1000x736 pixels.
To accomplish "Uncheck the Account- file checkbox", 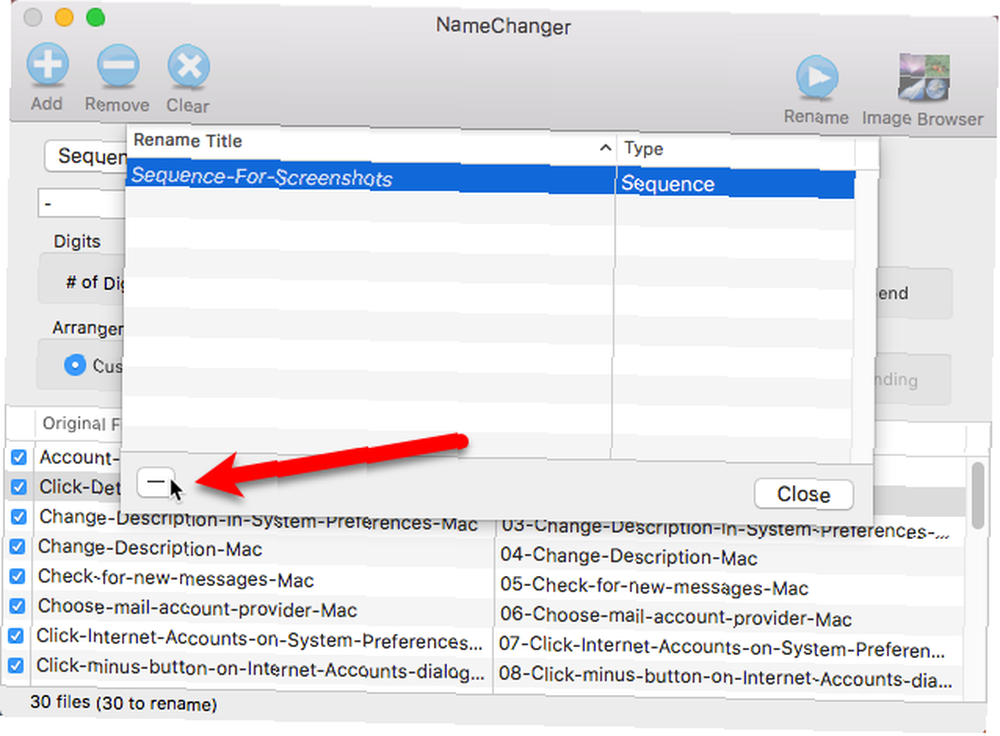I will [18, 457].
